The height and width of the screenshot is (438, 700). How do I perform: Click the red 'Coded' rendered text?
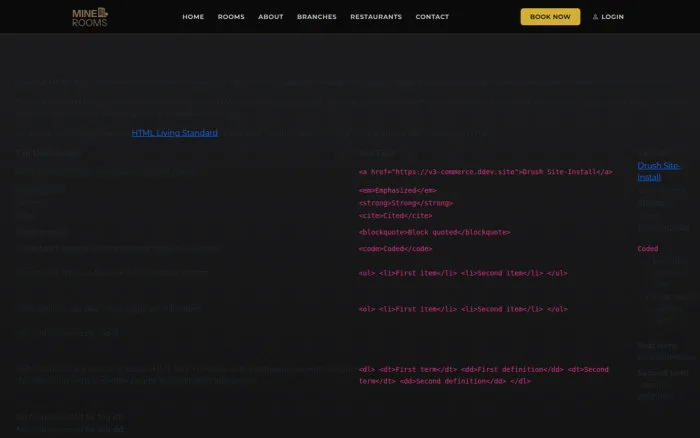(647, 249)
